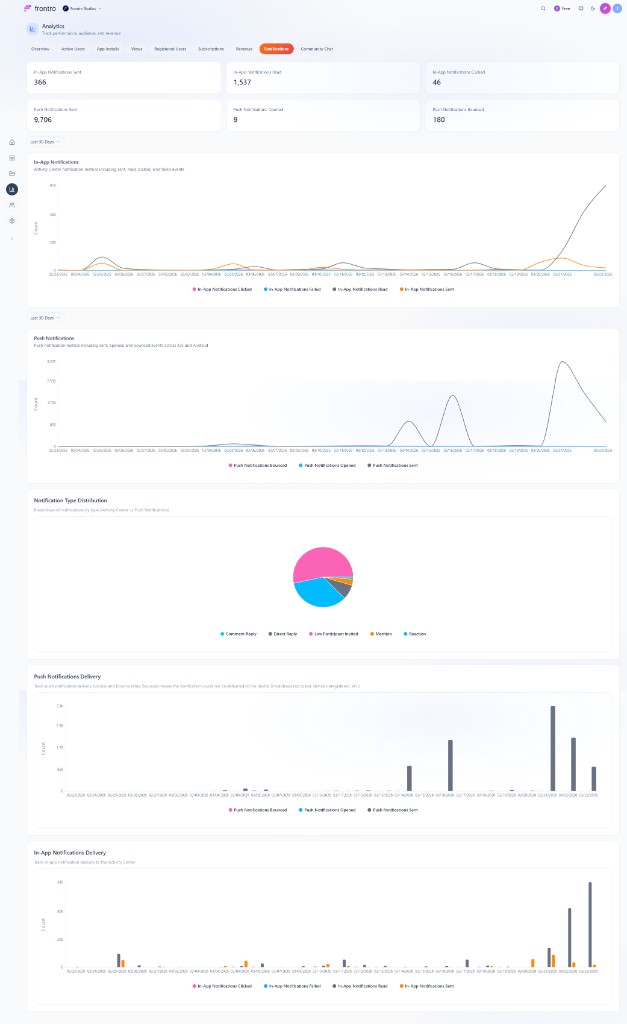Image resolution: width=627 pixels, height=1024 pixels.
Task: Select the Analytics chart icon in the sidebar
Action: pos(12,189)
